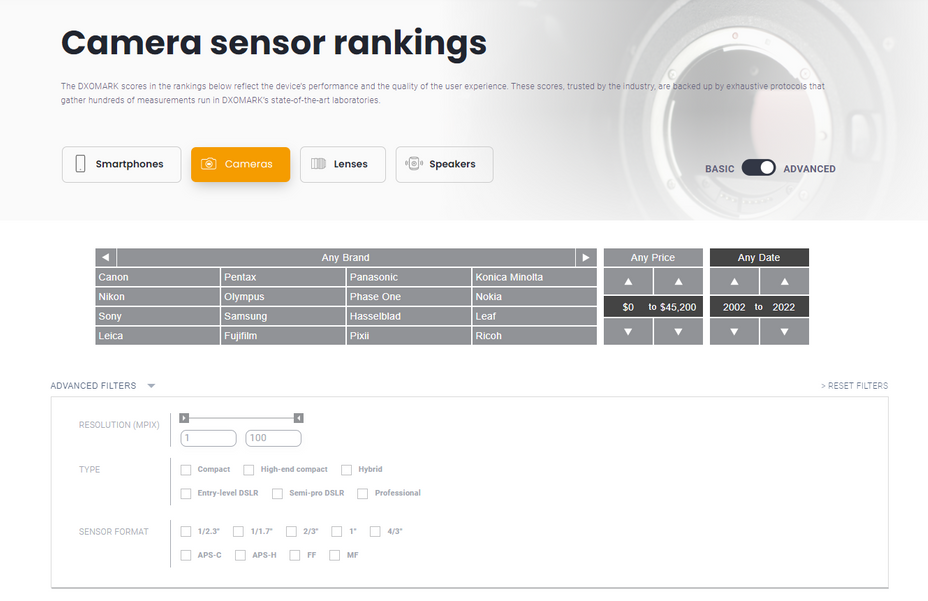Tick the MF sensor checkbox
Screen dimensions: 928x601
coord(334,555)
